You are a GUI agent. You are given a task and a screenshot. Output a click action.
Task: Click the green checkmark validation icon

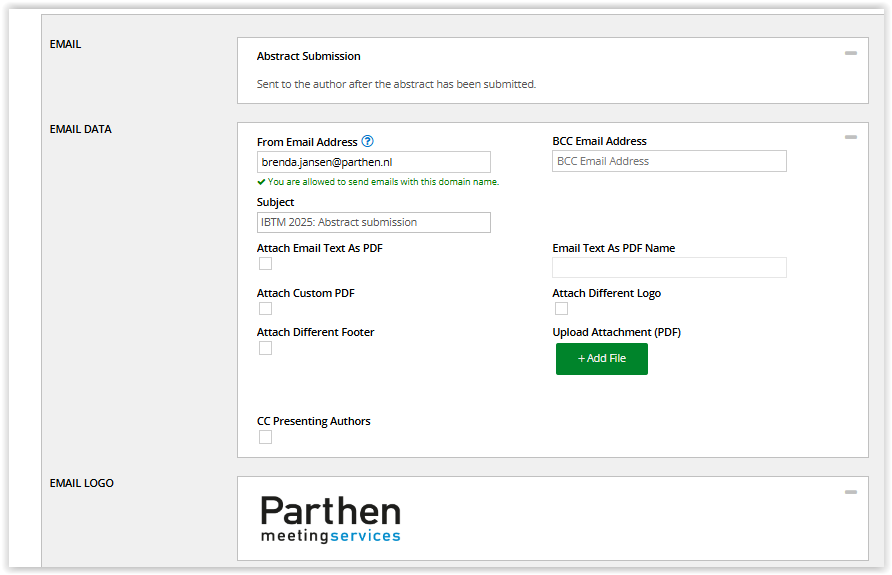point(261,182)
